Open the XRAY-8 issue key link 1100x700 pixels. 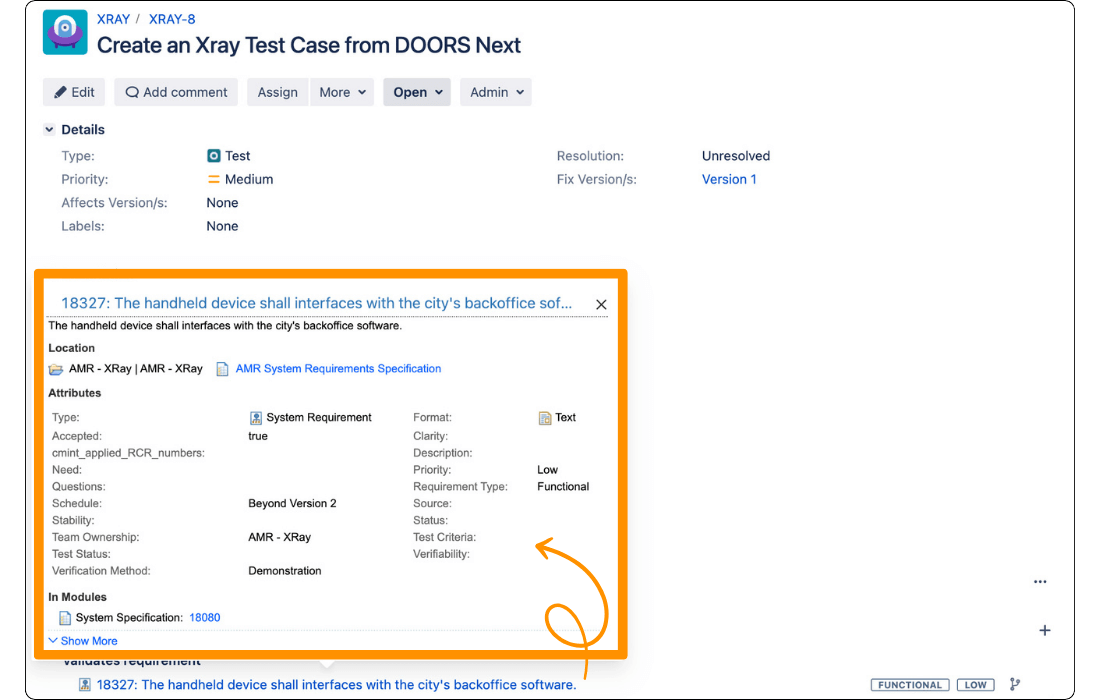coord(172,19)
